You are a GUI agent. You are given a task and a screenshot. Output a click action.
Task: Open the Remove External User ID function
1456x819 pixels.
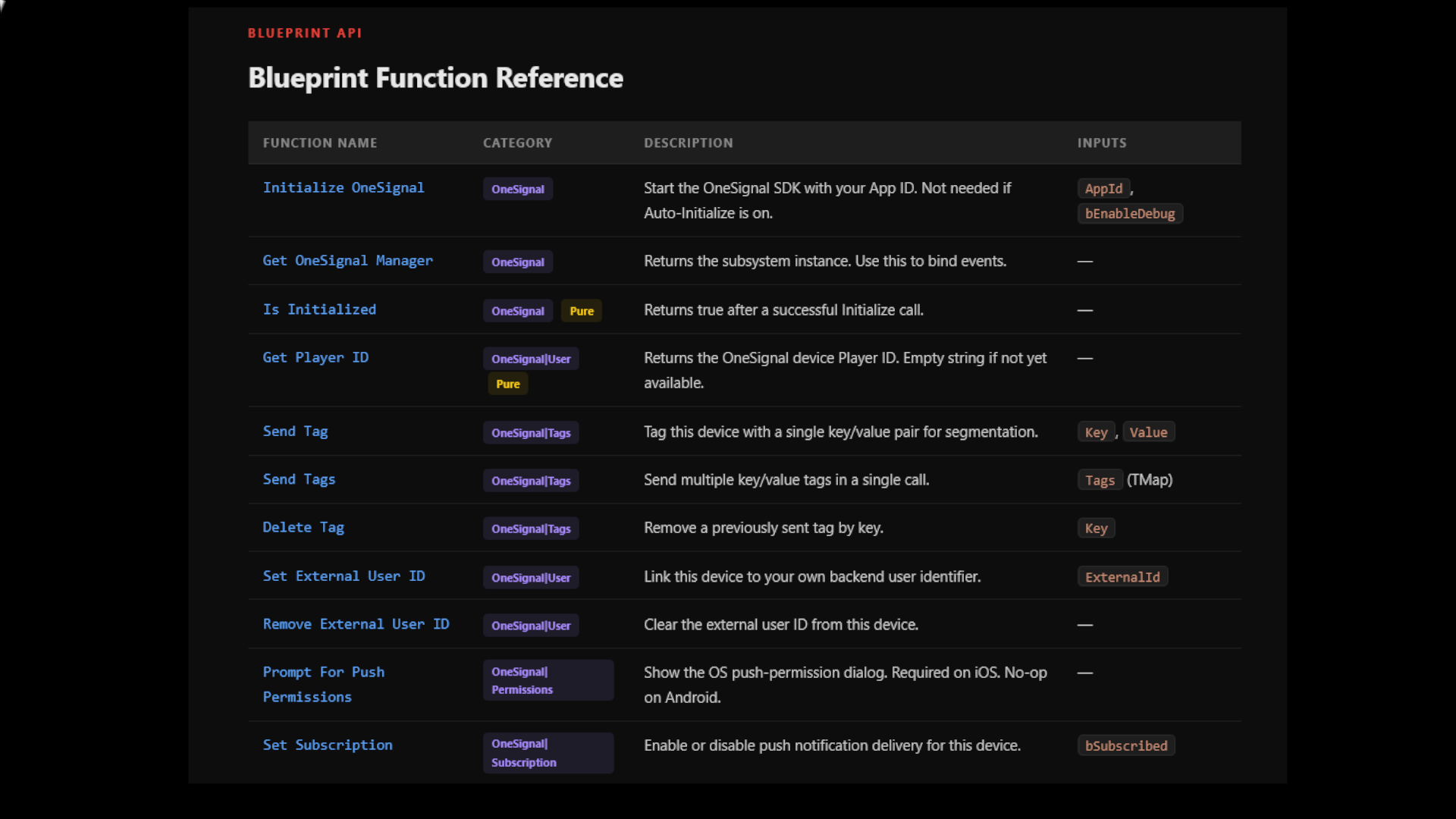click(x=356, y=623)
